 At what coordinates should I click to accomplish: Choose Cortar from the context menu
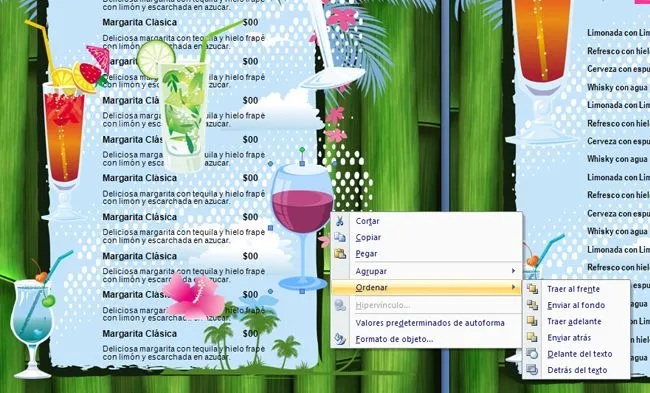click(x=426, y=221)
